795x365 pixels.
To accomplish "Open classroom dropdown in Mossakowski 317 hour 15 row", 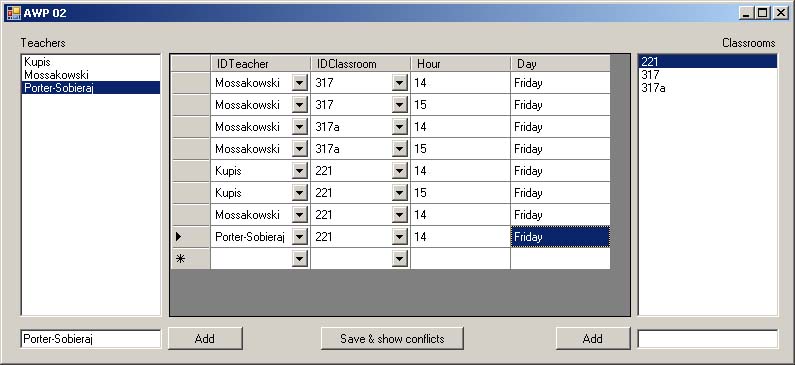I will 400,104.
